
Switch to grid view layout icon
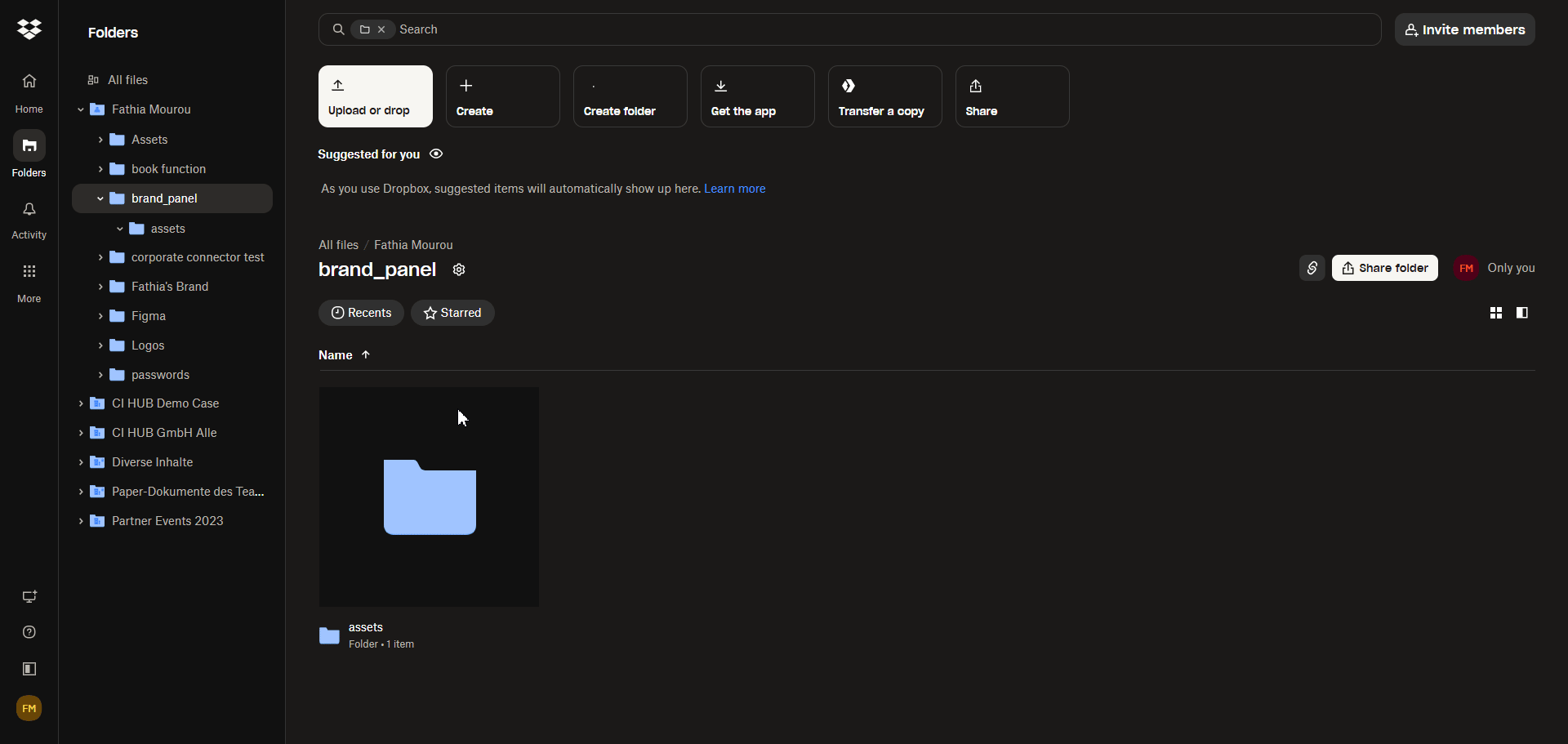coord(1495,313)
